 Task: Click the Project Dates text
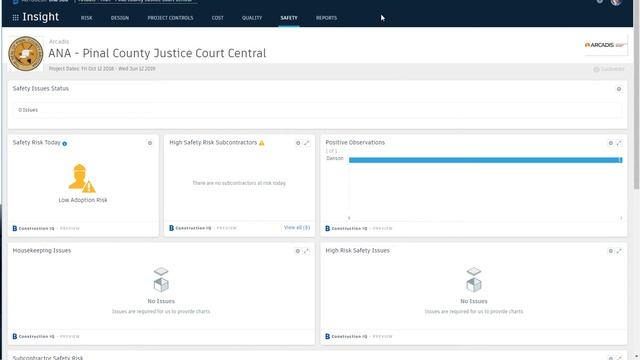(x=102, y=69)
